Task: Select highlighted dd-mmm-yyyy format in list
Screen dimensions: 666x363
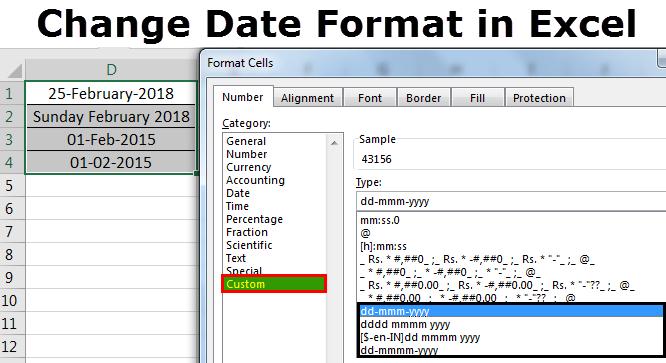Action: click(511, 311)
